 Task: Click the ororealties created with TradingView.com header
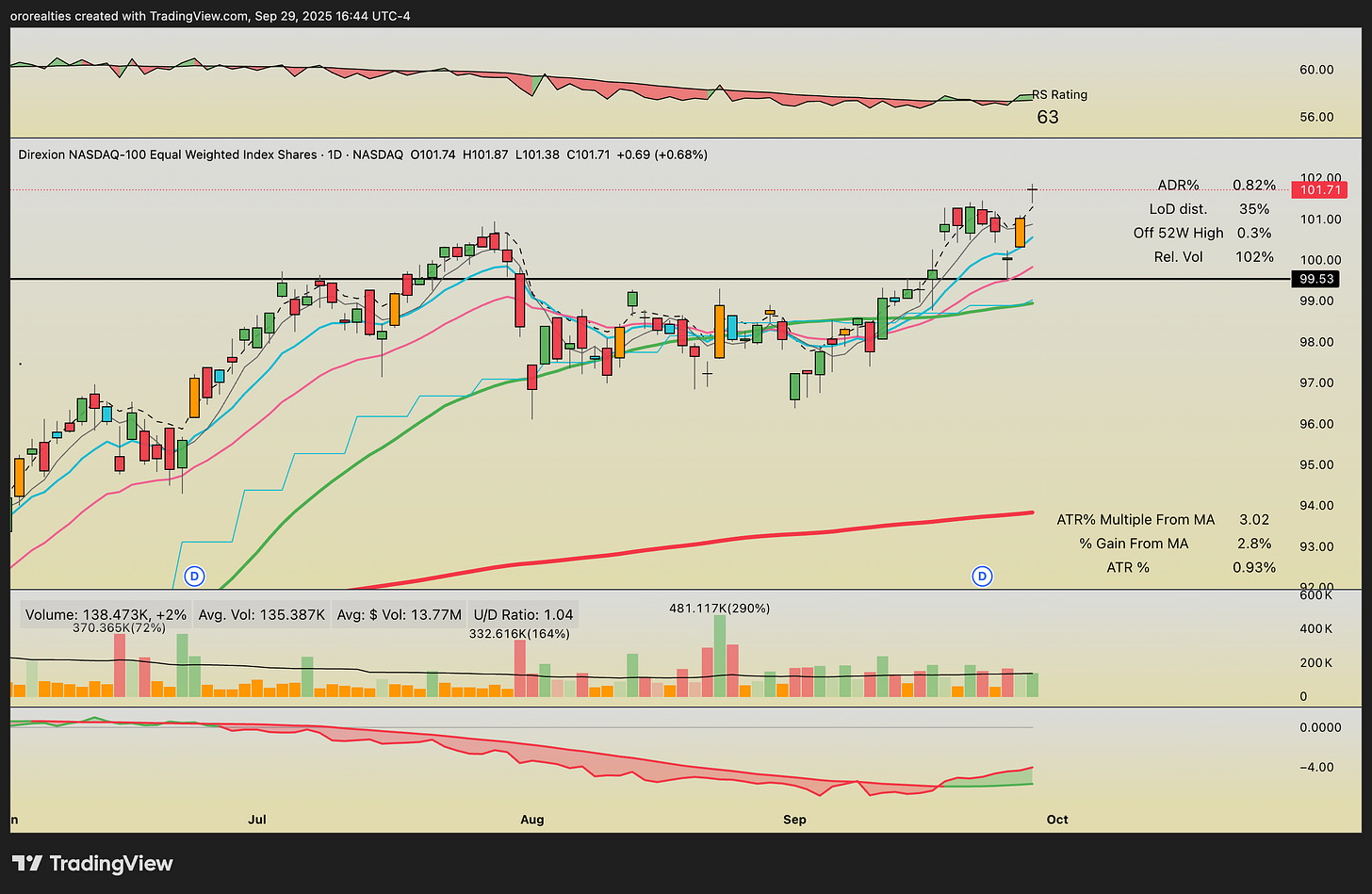tap(211, 16)
